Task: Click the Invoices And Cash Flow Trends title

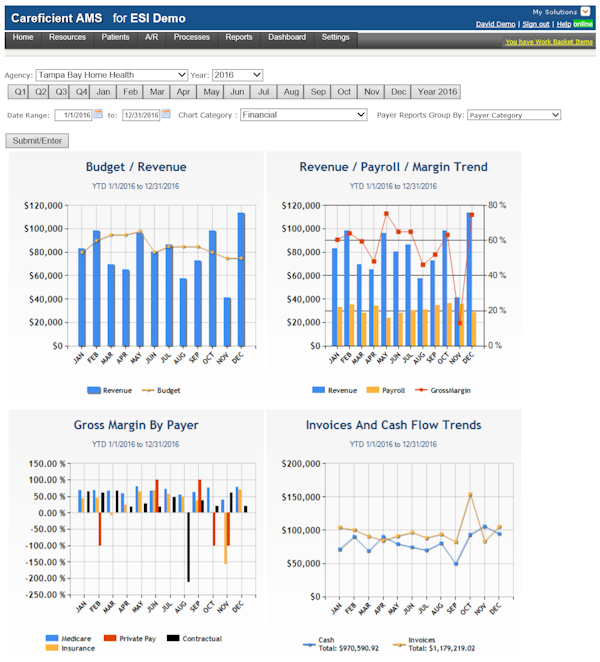Action: pos(394,425)
